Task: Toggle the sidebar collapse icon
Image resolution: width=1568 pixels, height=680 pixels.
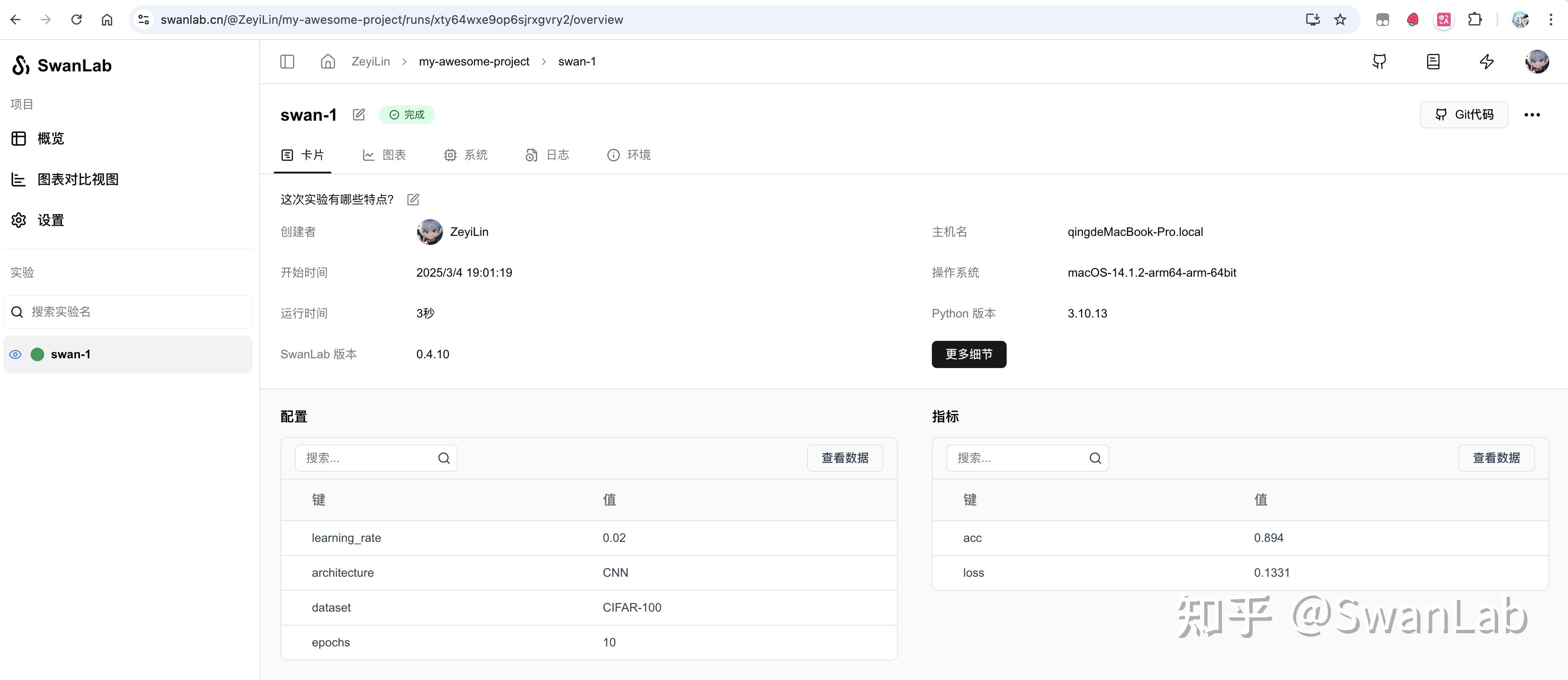Action: click(x=287, y=62)
